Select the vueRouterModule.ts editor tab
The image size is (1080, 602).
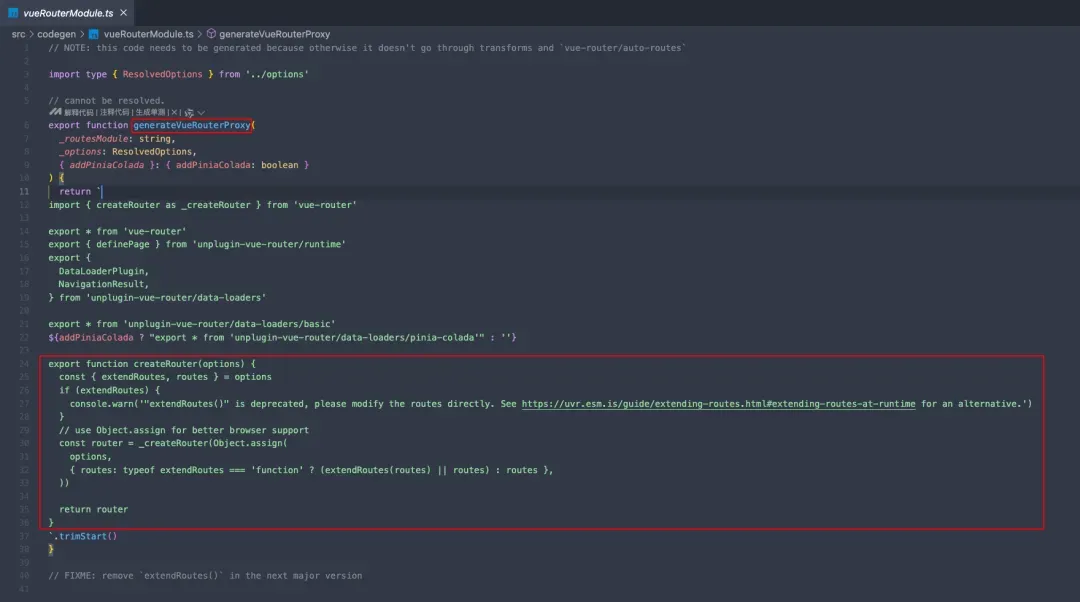tap(68, 12)
